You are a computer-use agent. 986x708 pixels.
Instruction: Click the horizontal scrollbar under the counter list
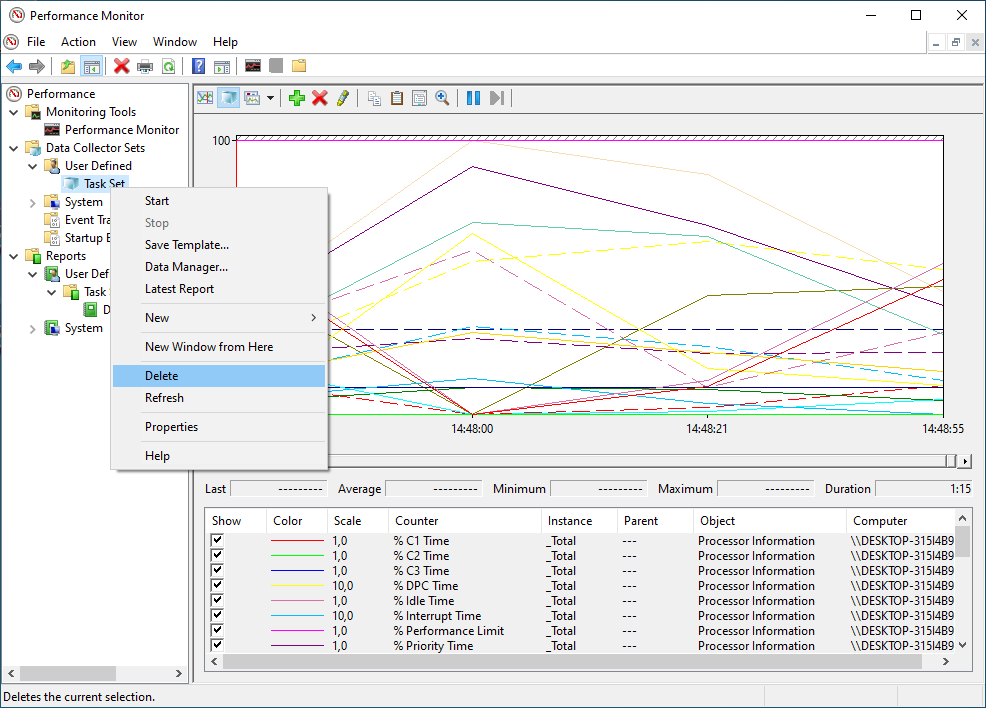[580, 661]
